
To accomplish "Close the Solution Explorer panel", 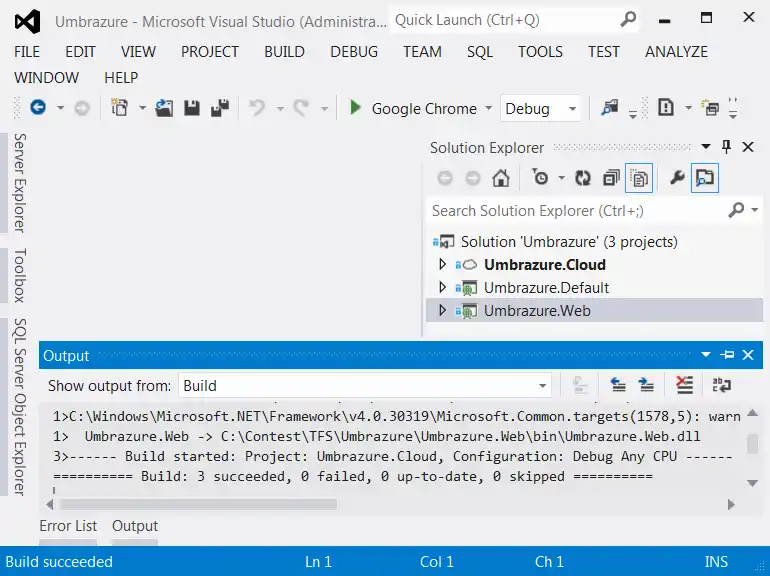I will pyautogui.click(x=748, y=146).
